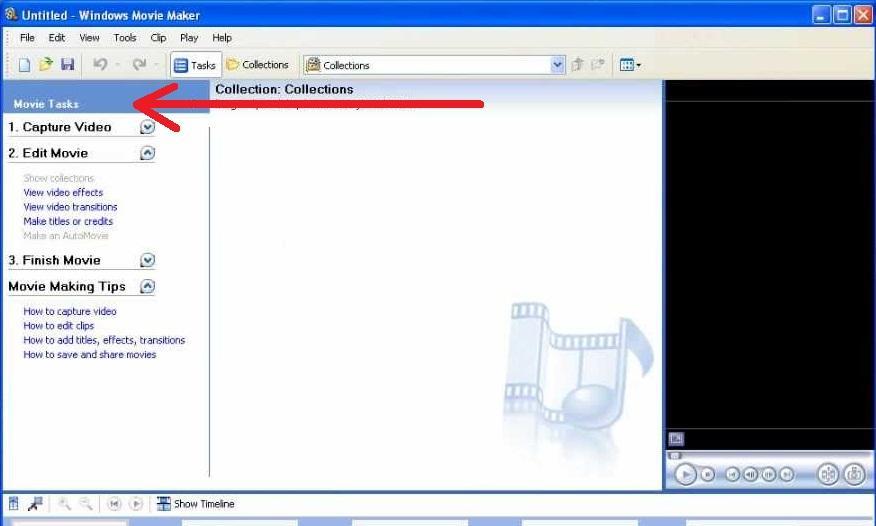Open the Views dropdown button
This screenshot has width=876, height=526.
coord(630,65)
